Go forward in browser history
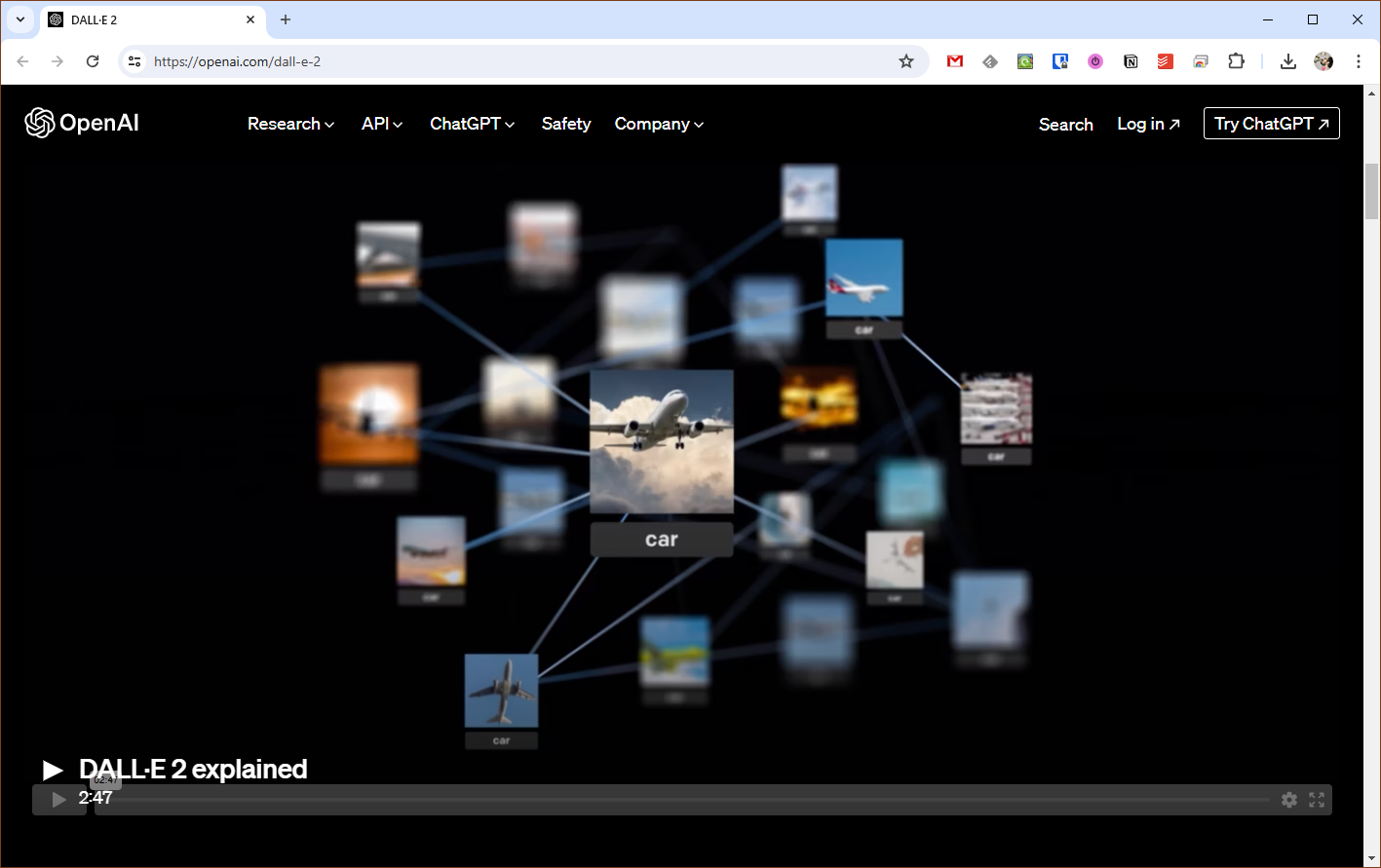 tap(58, 61)
